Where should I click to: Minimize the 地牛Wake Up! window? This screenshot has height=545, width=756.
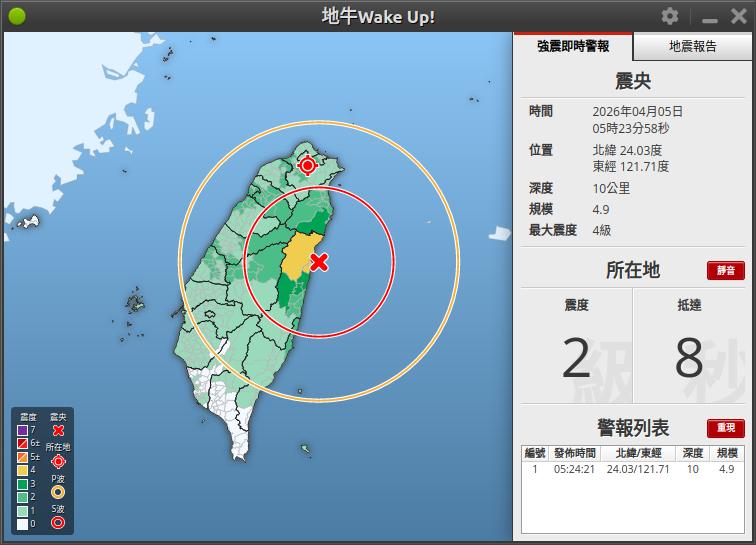point(710,20)
